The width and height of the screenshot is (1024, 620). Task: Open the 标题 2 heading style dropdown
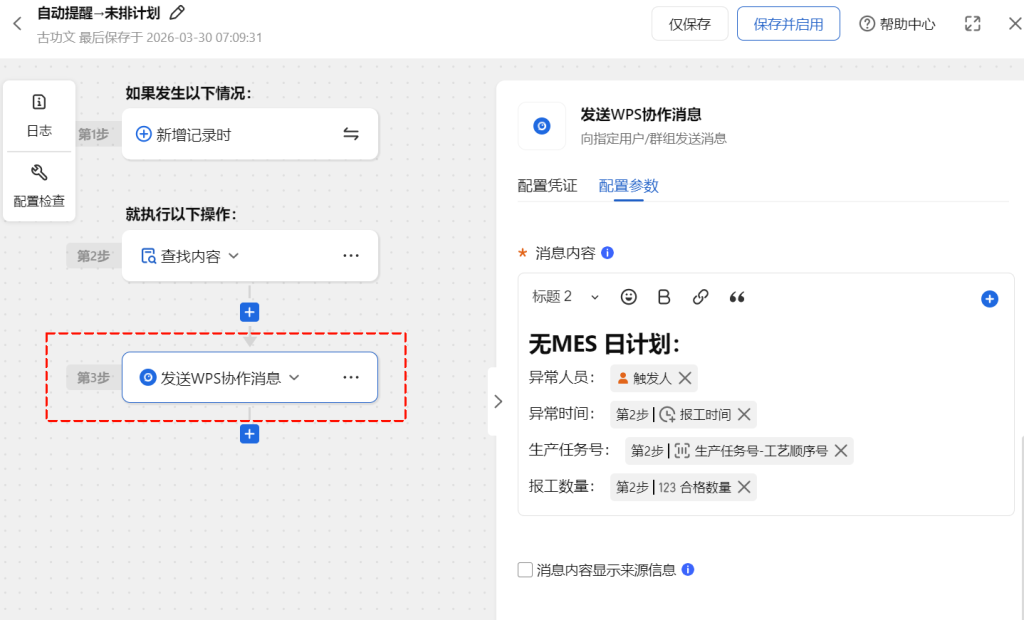tap(566, 297)
